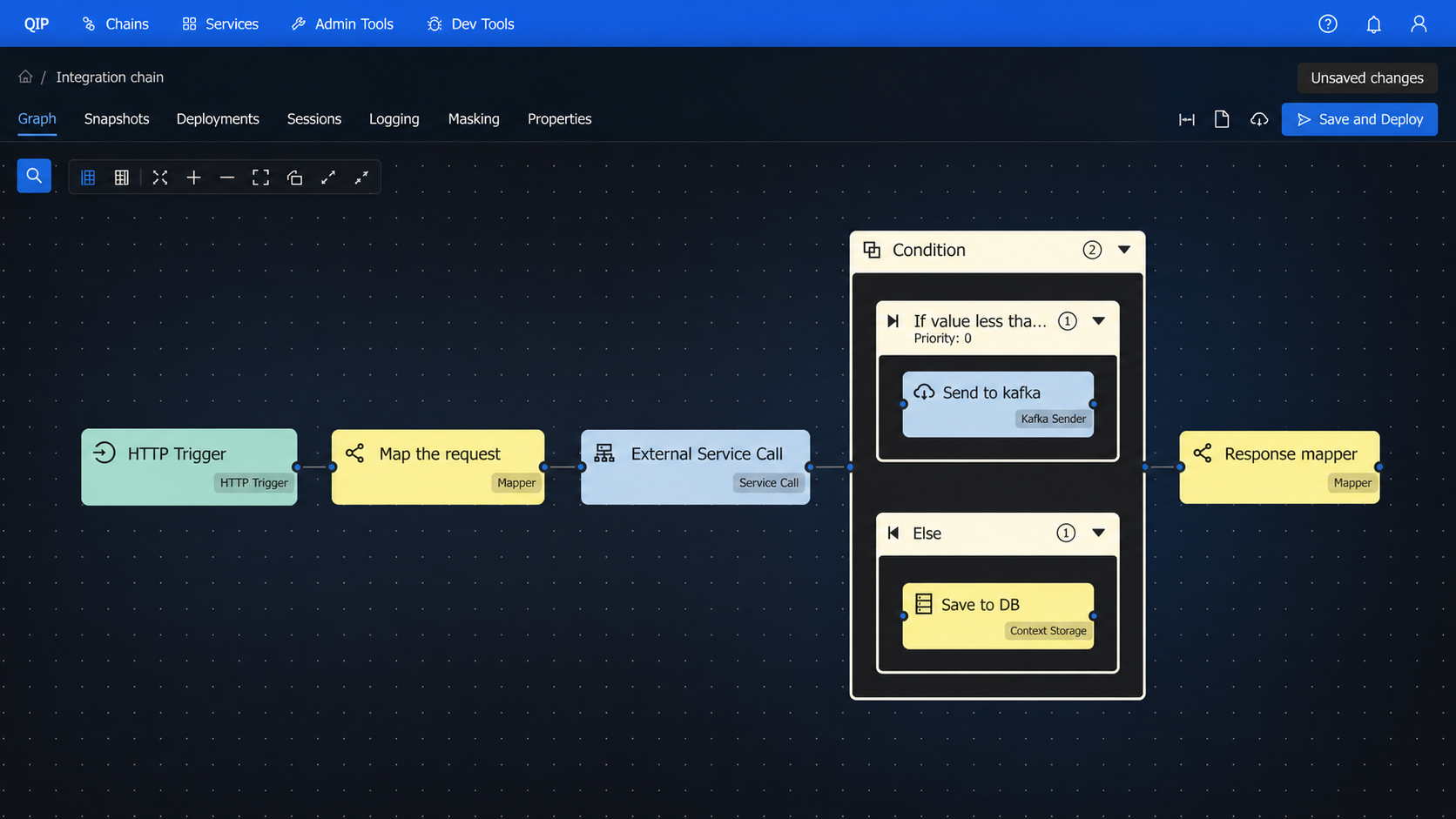Viewport: 1456px width, 819px height.
Task: Switch to the Sessions tab
Action: coord(314,119)
